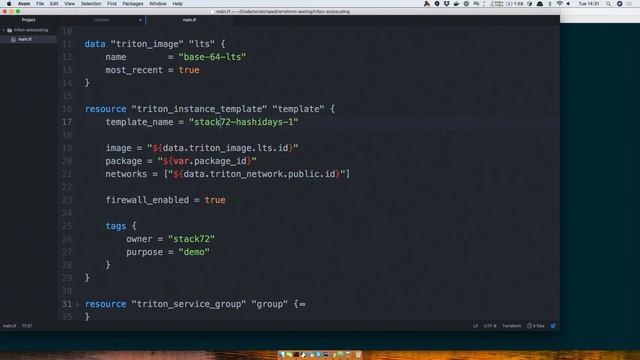Click the owner value "stack72"
Image resolution: width=640 pixels, height=360 pixels.
191,239
